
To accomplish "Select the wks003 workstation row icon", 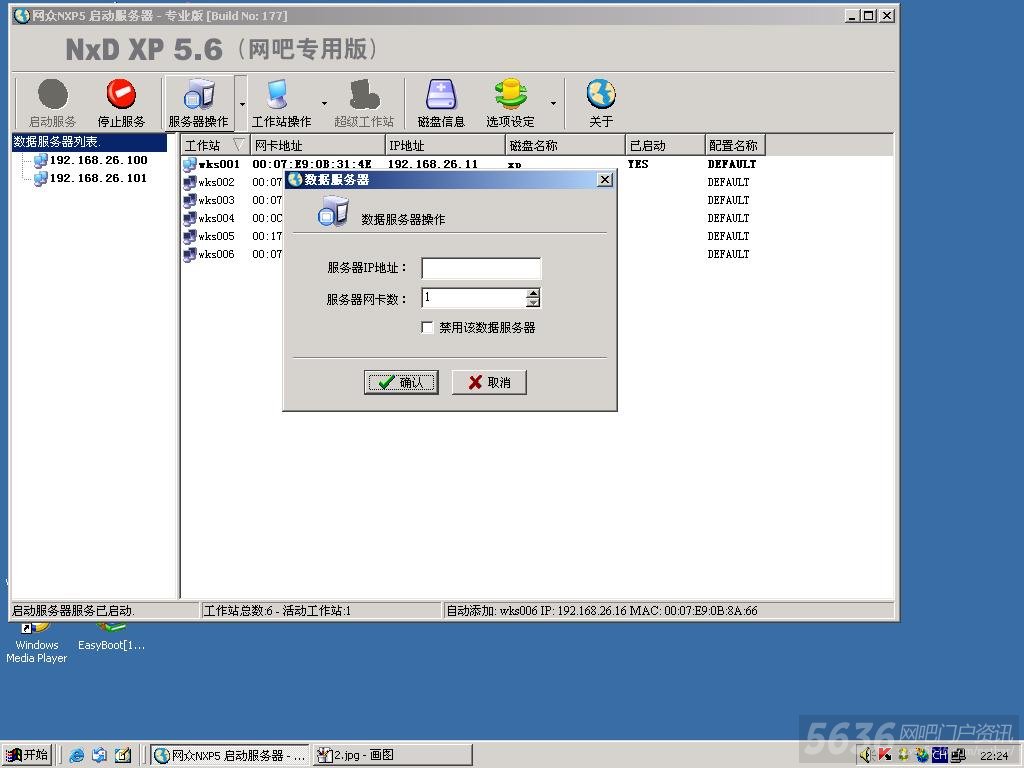I will 190,200.
